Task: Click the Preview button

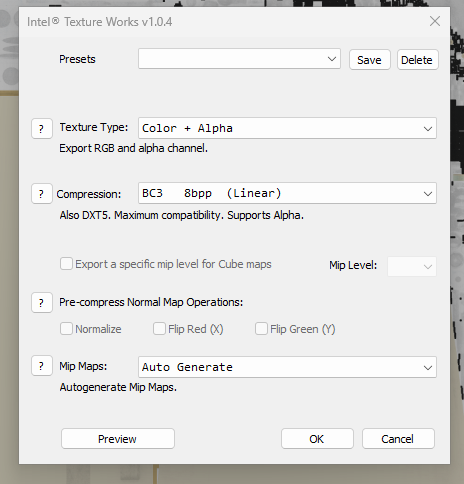Action: [x=118, y=439]
